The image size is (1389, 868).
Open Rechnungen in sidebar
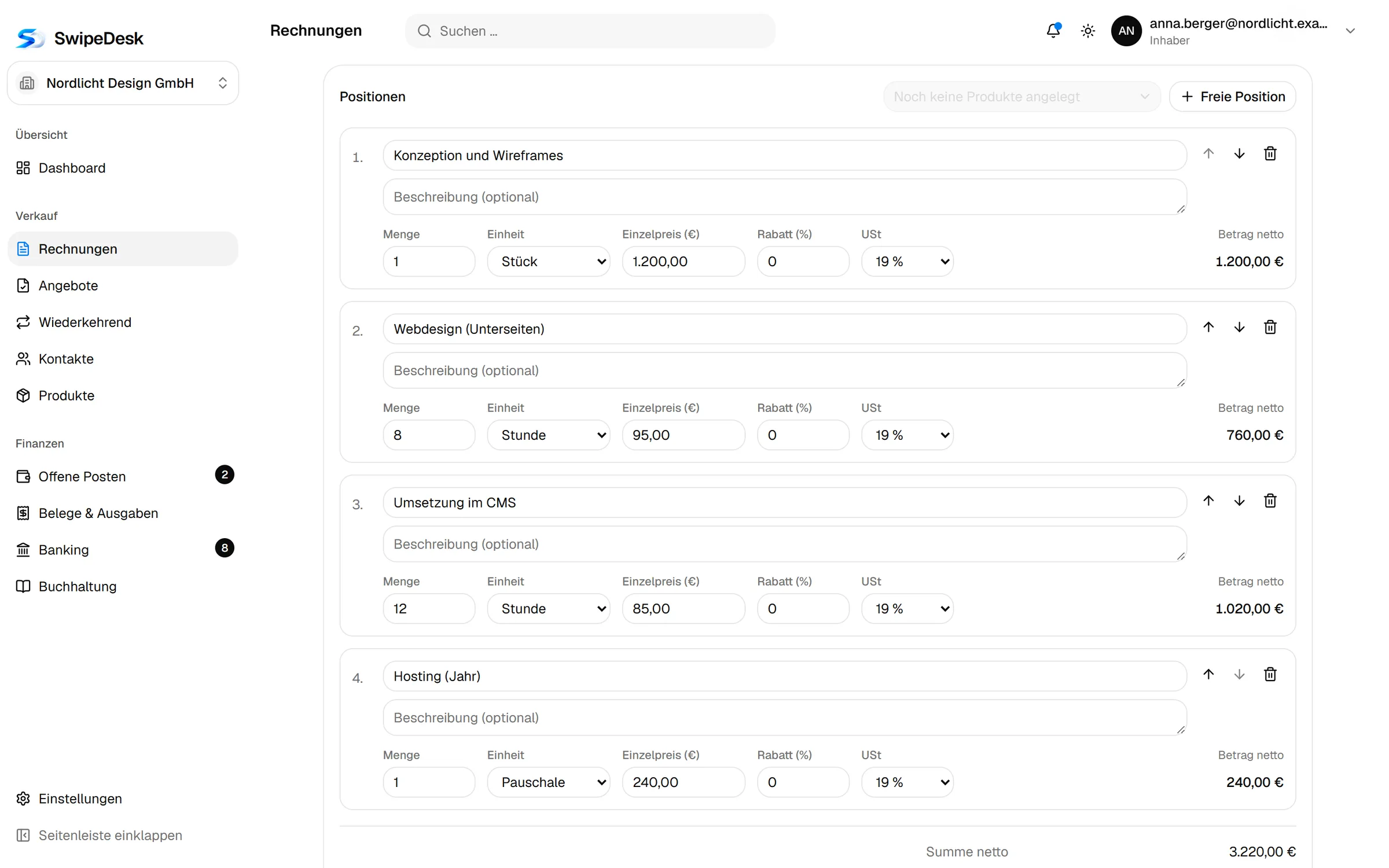(123, 249)
